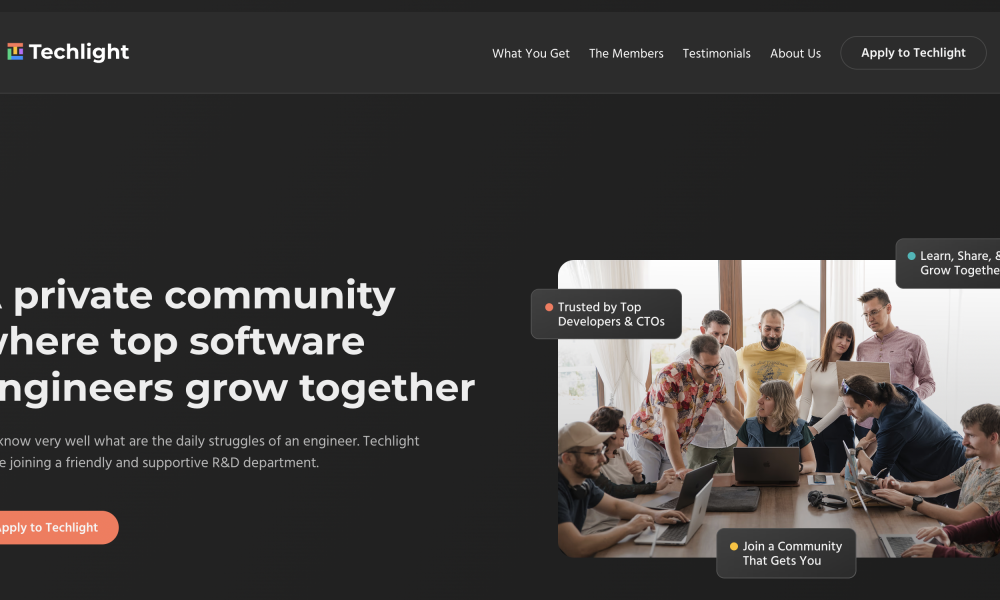Open the Testimonials nav link

click(716, 54)
